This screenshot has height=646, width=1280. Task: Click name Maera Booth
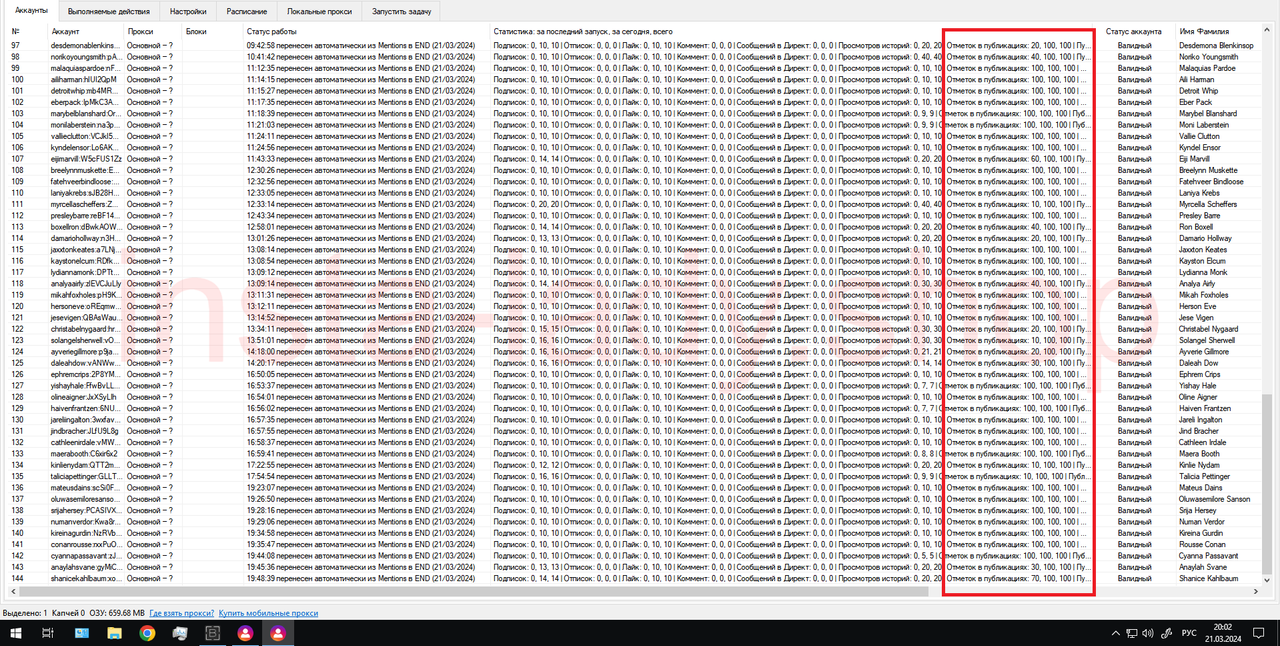point(1200,453)
